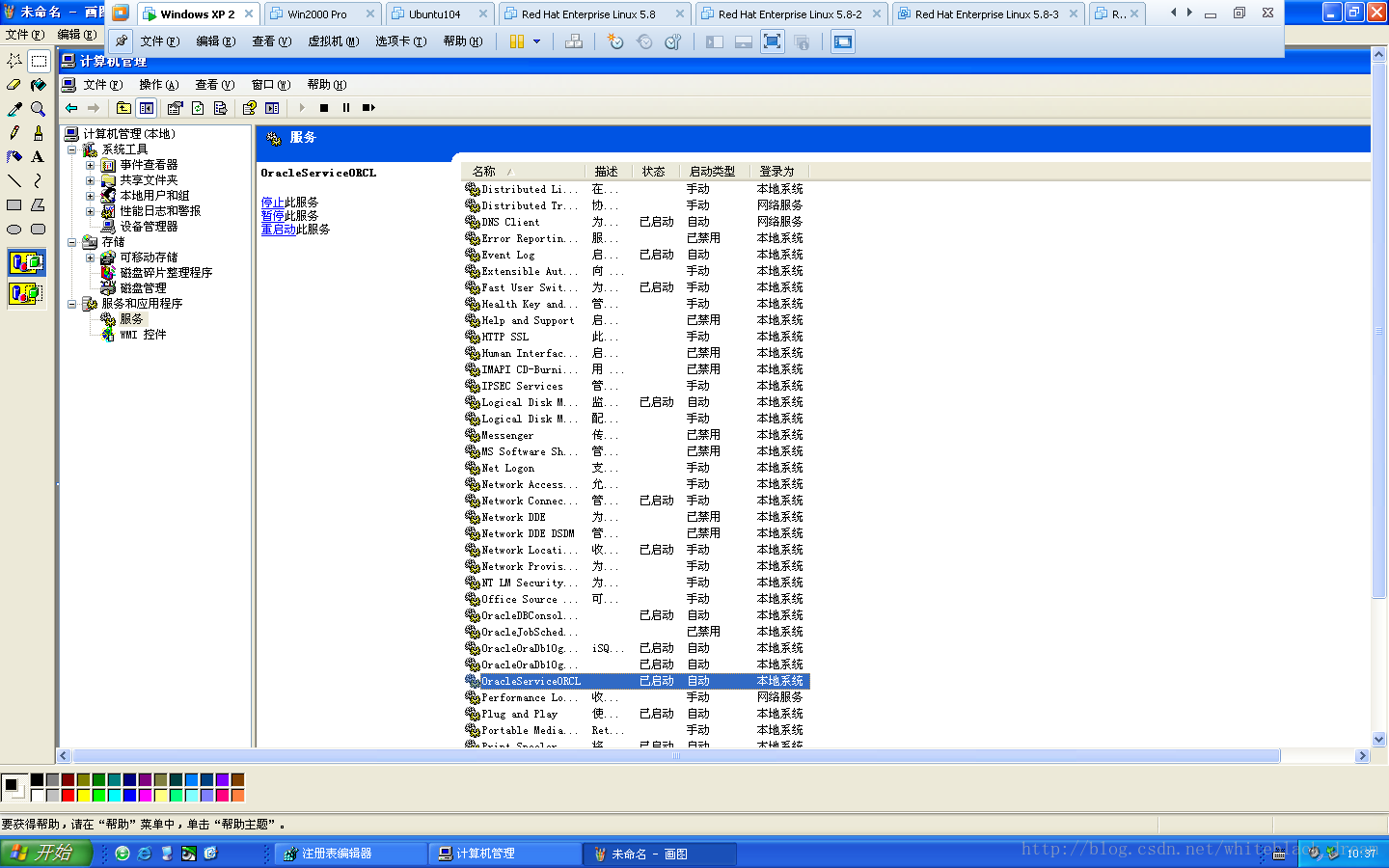Open the 操作(A) menu in Computer Management
The height and width of the screenshot is (868, 1389).
pyautogui.click(x=159, y=85)
